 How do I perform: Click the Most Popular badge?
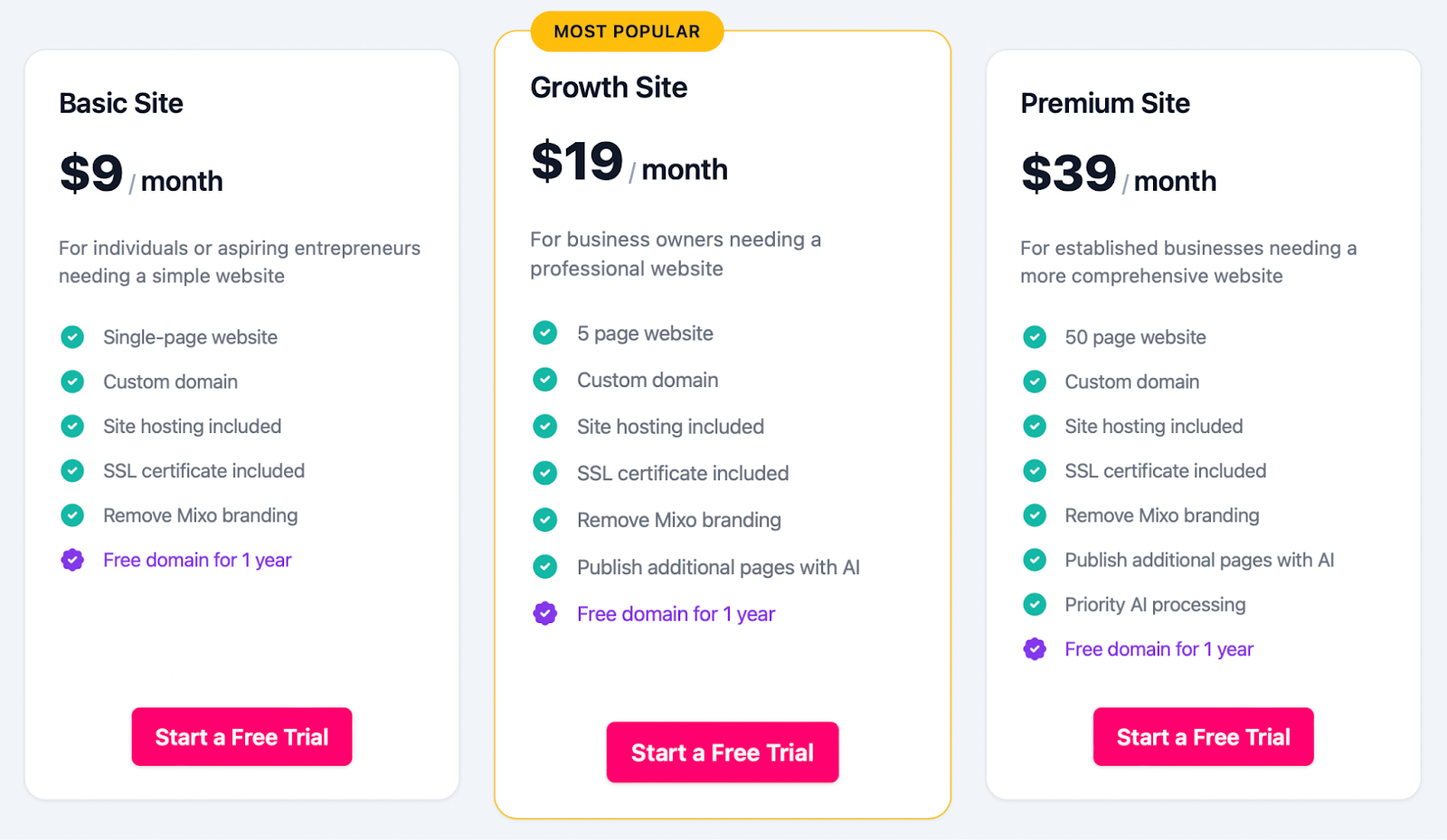click(627, 32)
